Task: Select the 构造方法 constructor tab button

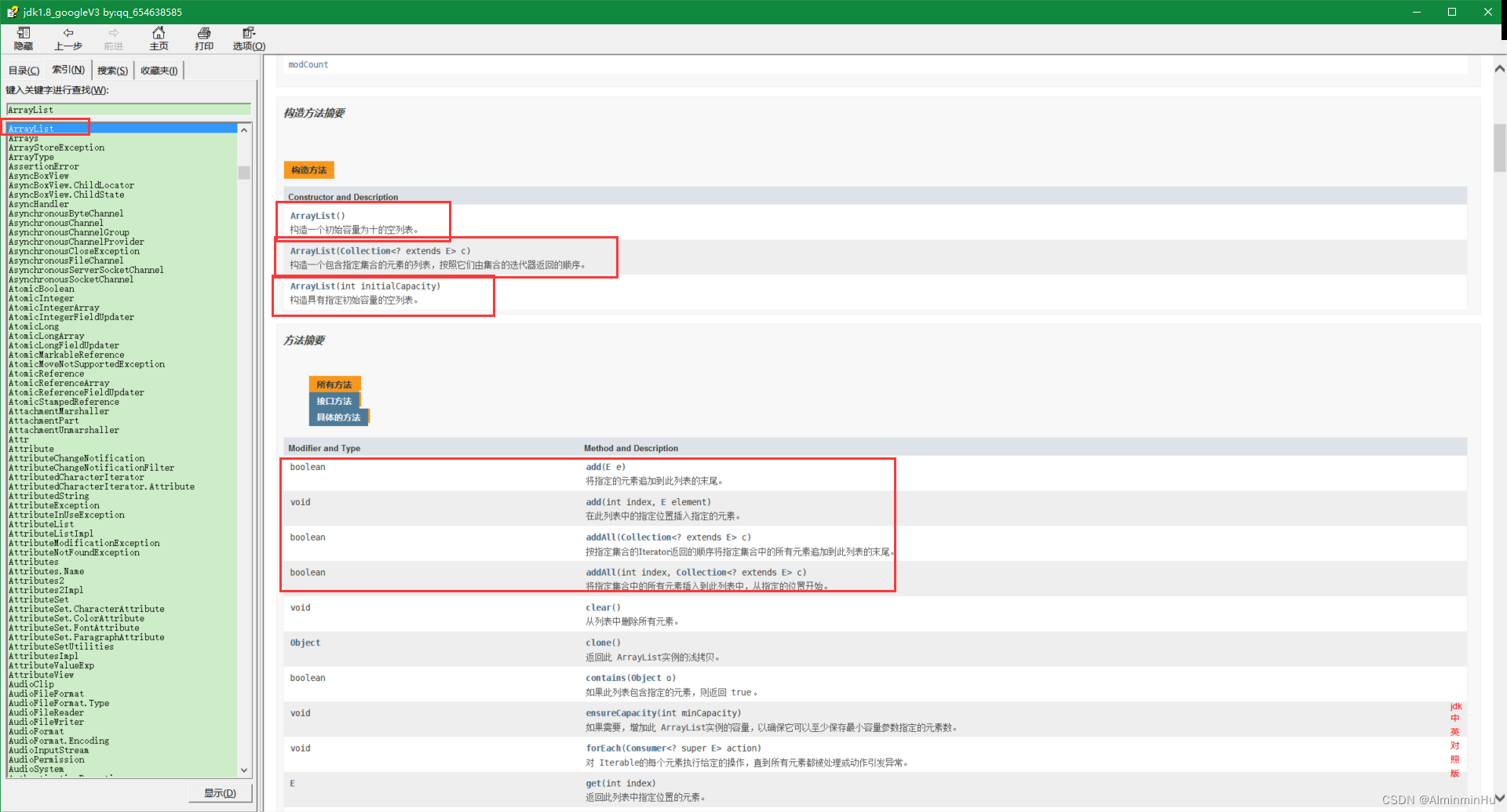Action: [x=308, y=169]
